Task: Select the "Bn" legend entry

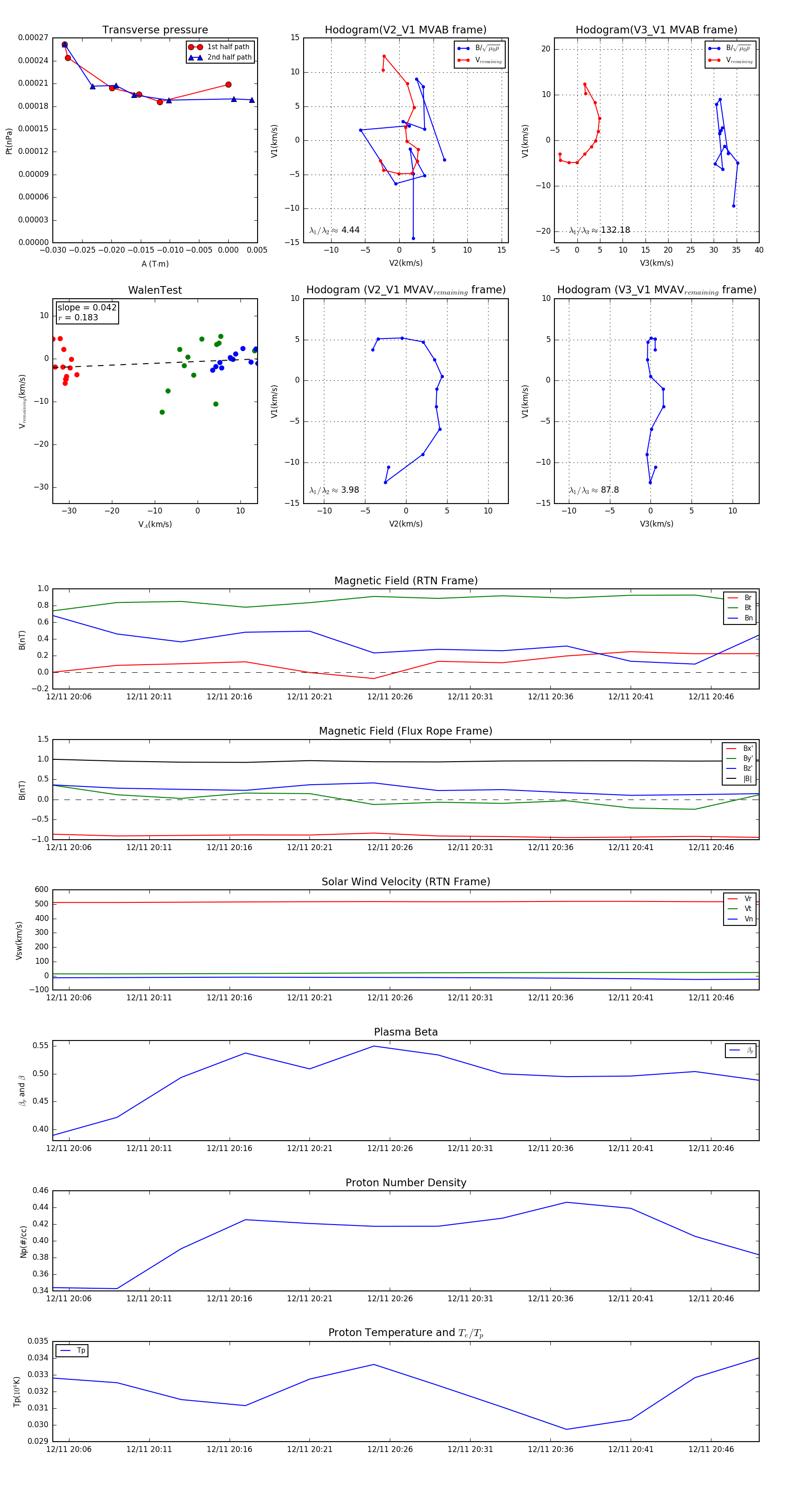Action: 740,618
